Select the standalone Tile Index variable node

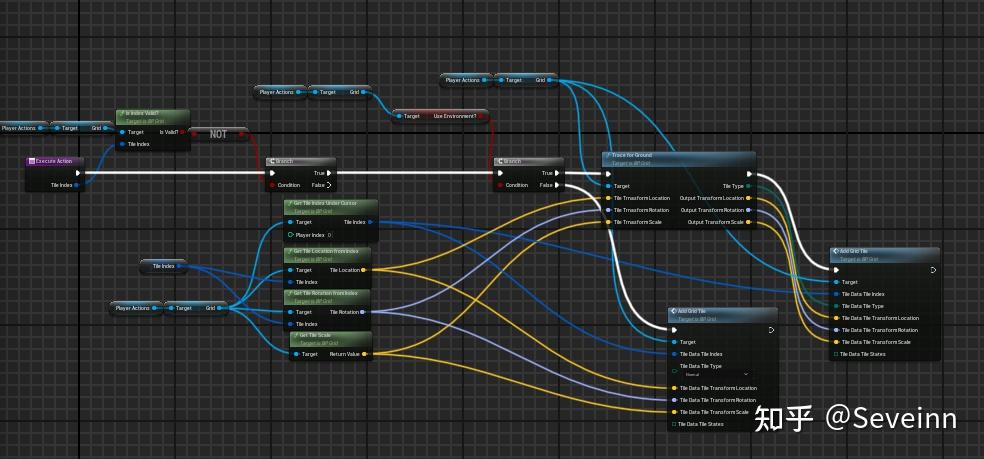click(x=163, y=266)
